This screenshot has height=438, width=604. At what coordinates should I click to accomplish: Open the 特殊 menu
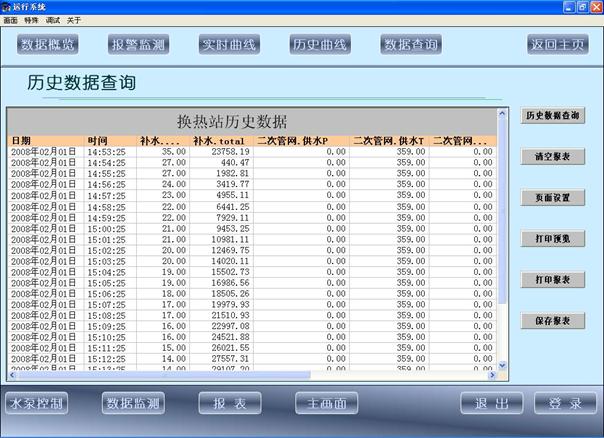click(31, 20)
